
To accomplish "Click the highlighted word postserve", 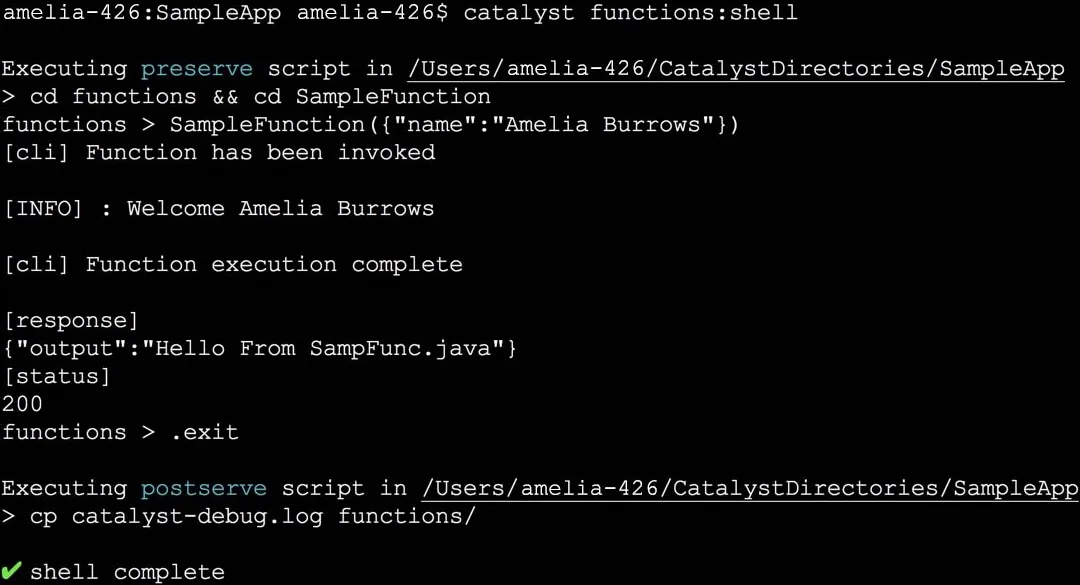I will (x=204, y=489).
